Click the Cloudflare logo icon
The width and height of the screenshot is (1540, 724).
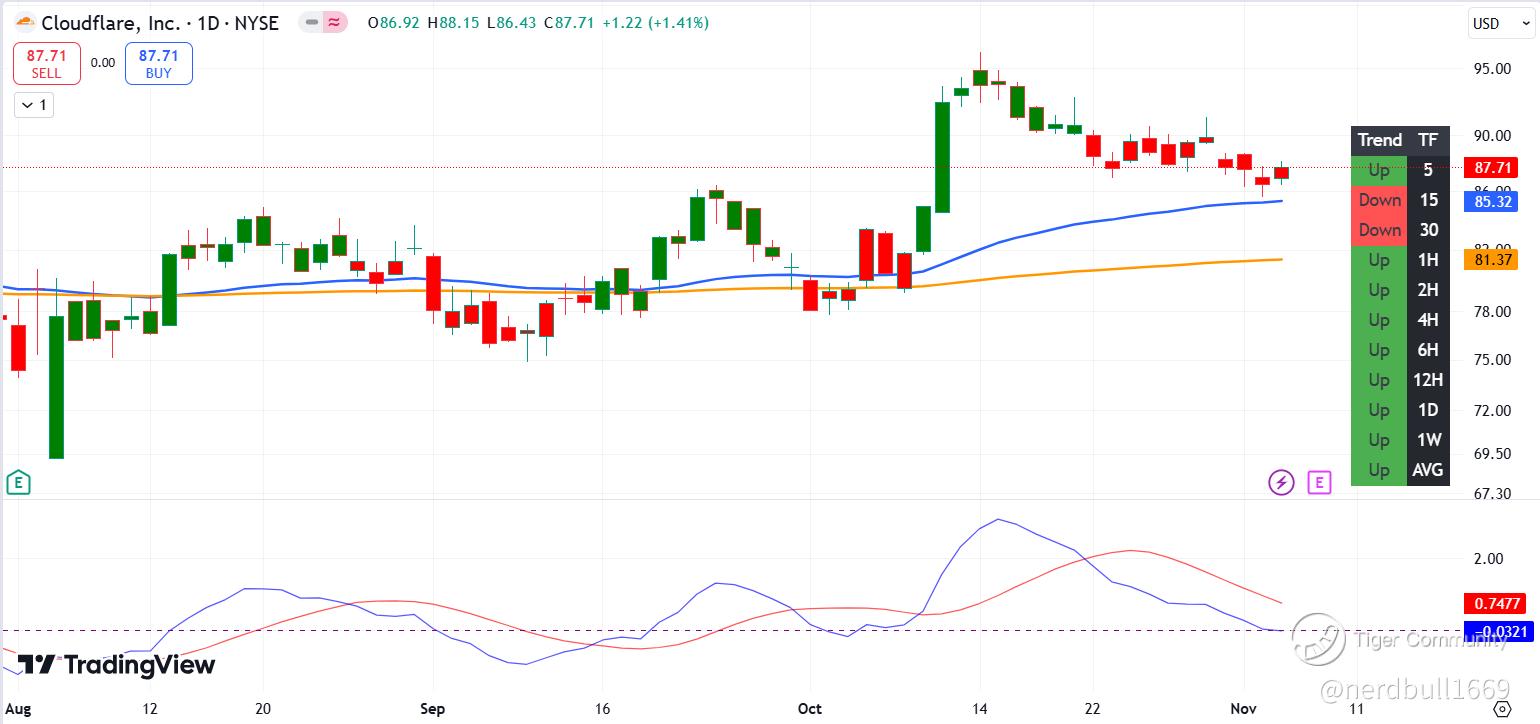24,22
